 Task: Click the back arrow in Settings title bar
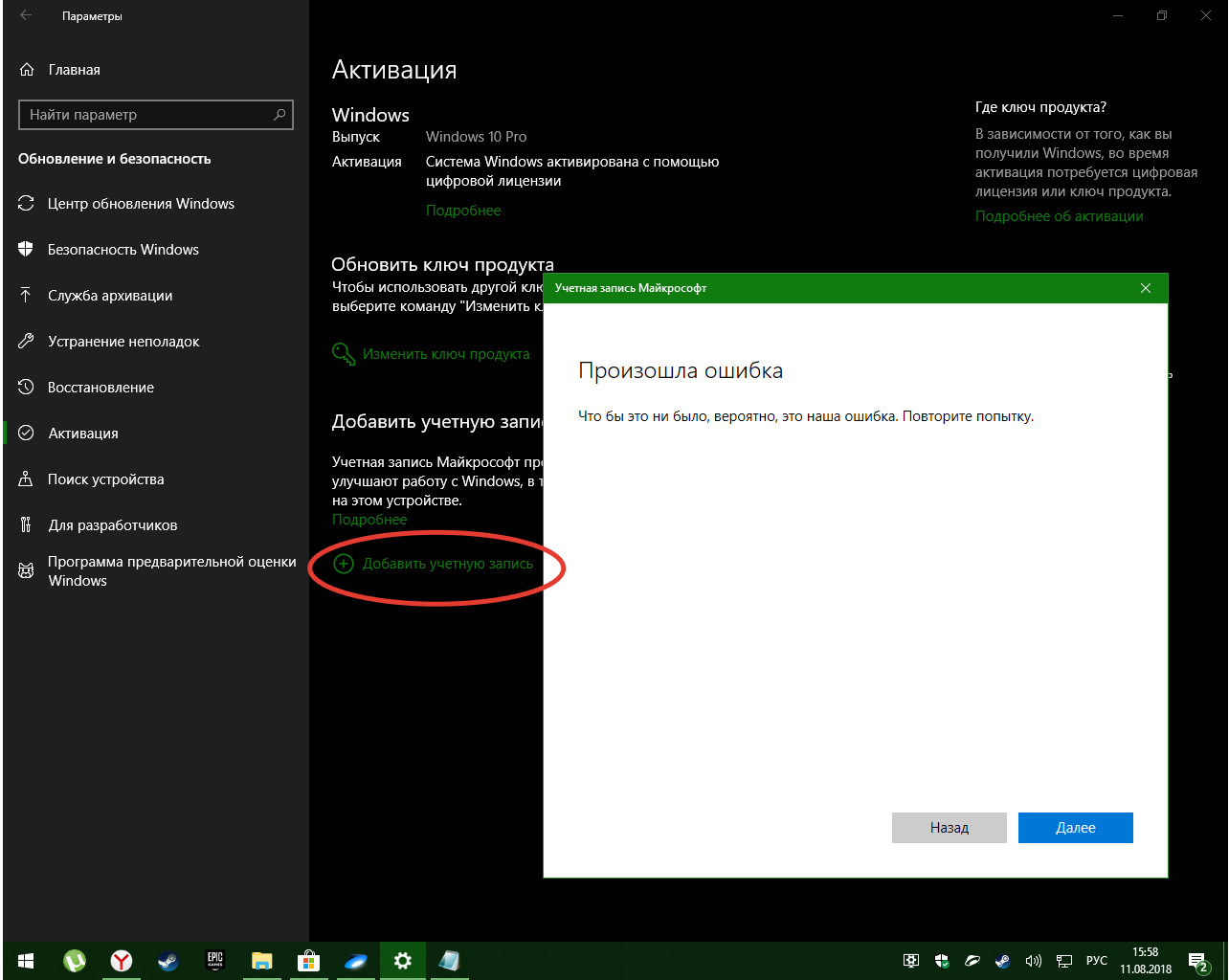[26, 16]
